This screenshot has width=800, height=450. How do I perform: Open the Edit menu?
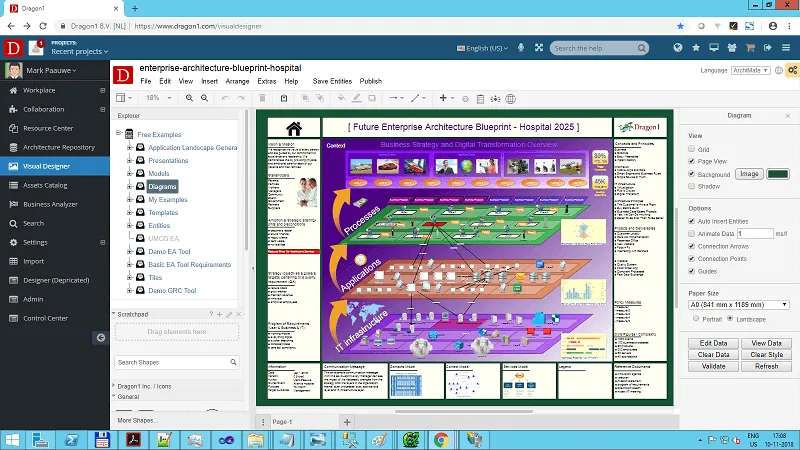165,81
